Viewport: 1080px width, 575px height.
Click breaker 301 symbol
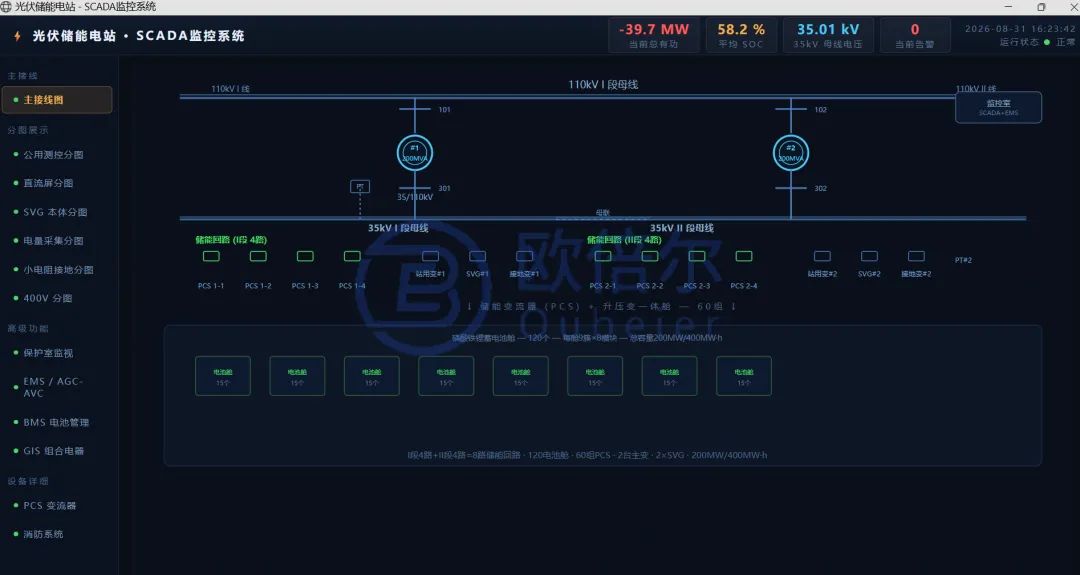pyautogui.click(x=415, y=188)
